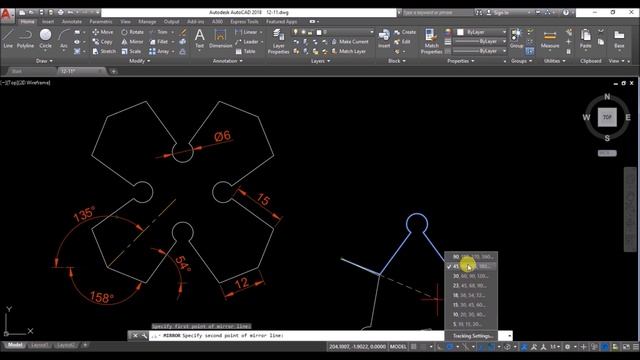Click the Make Current layer button
Image resolution: width=640 pixels, height=360 pixels.
click(x=350, y=42)
